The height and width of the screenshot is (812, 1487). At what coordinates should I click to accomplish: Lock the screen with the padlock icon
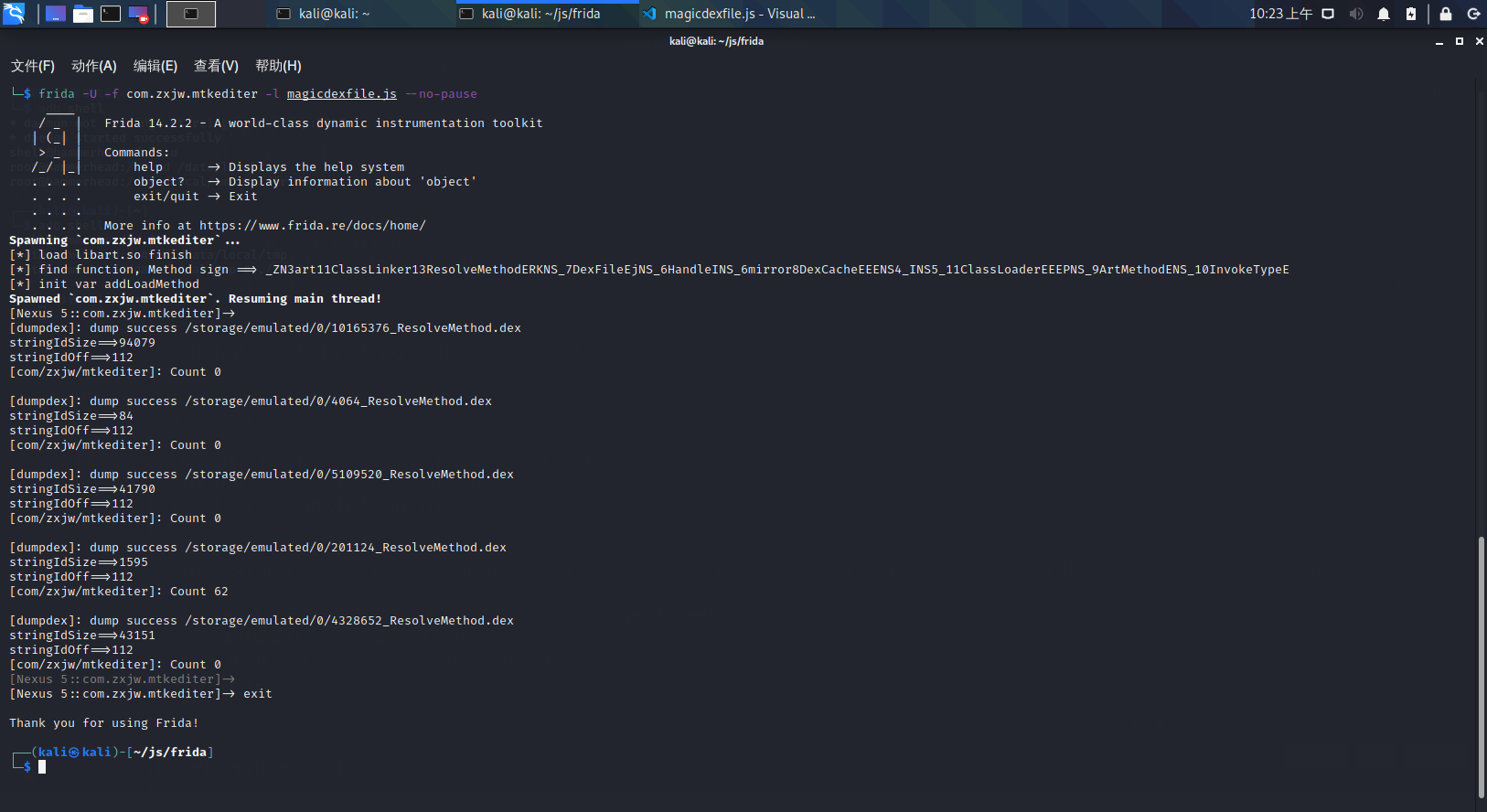1446,14
